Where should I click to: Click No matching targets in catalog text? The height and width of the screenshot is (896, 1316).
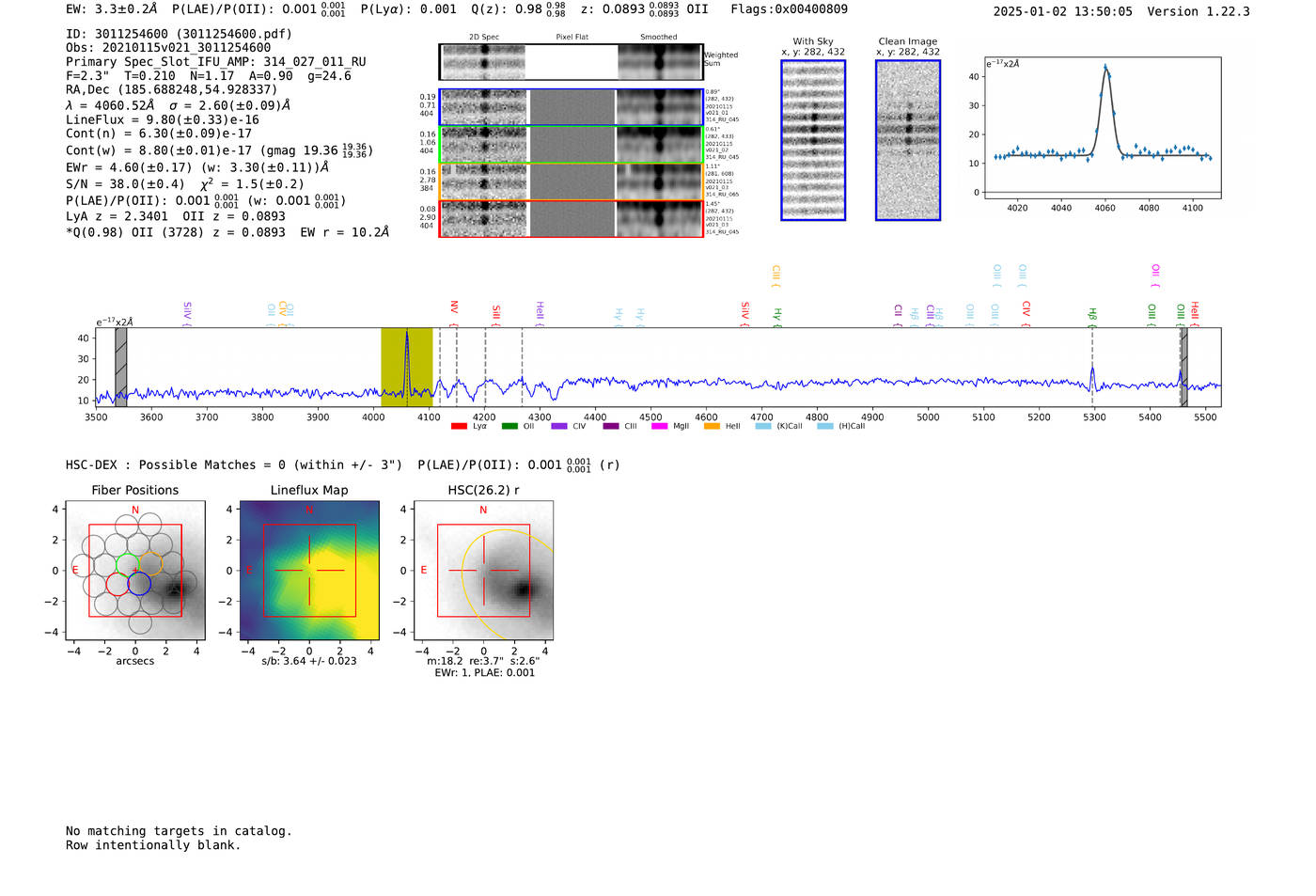[x=179, y=831]
